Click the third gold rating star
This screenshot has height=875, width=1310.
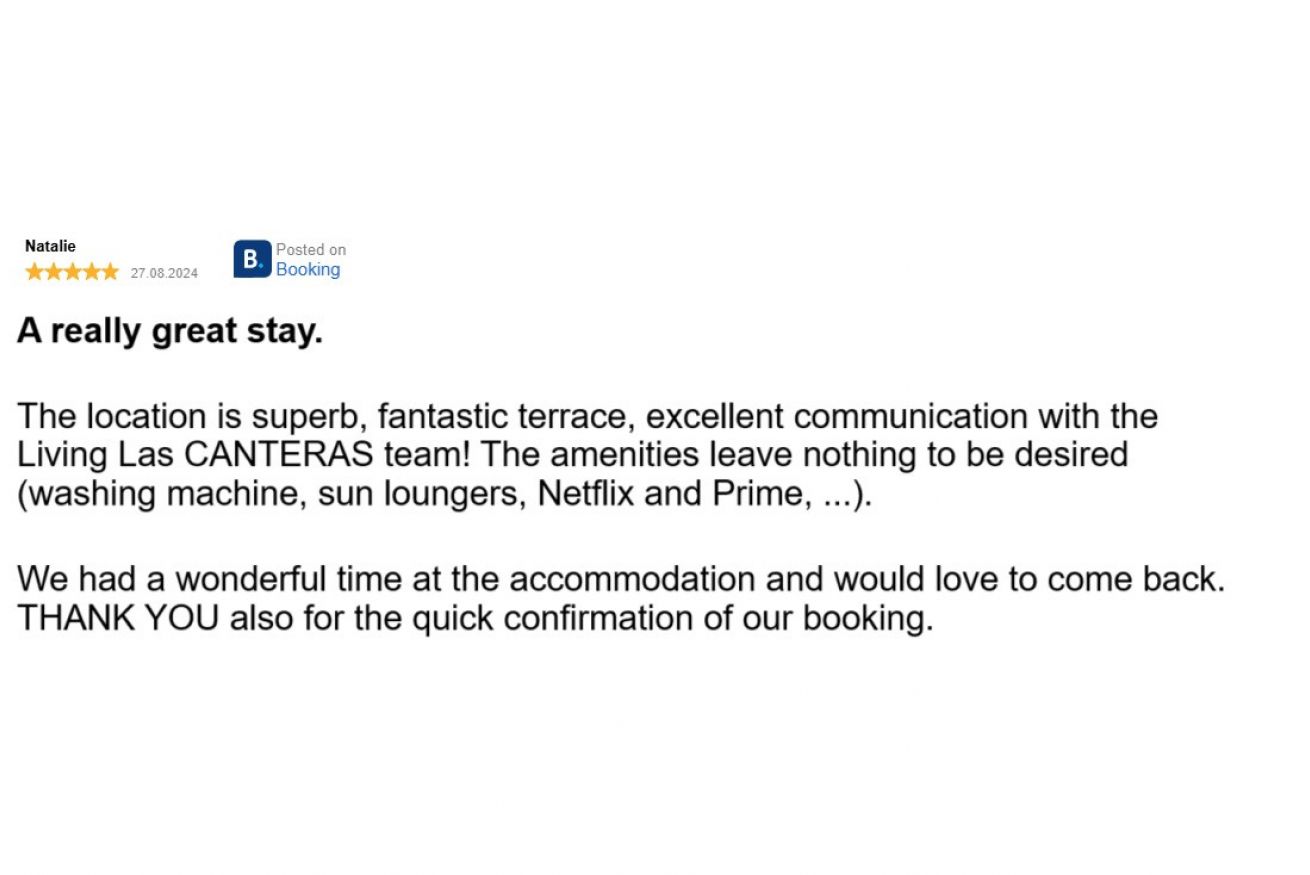click(x=72, y=272)
